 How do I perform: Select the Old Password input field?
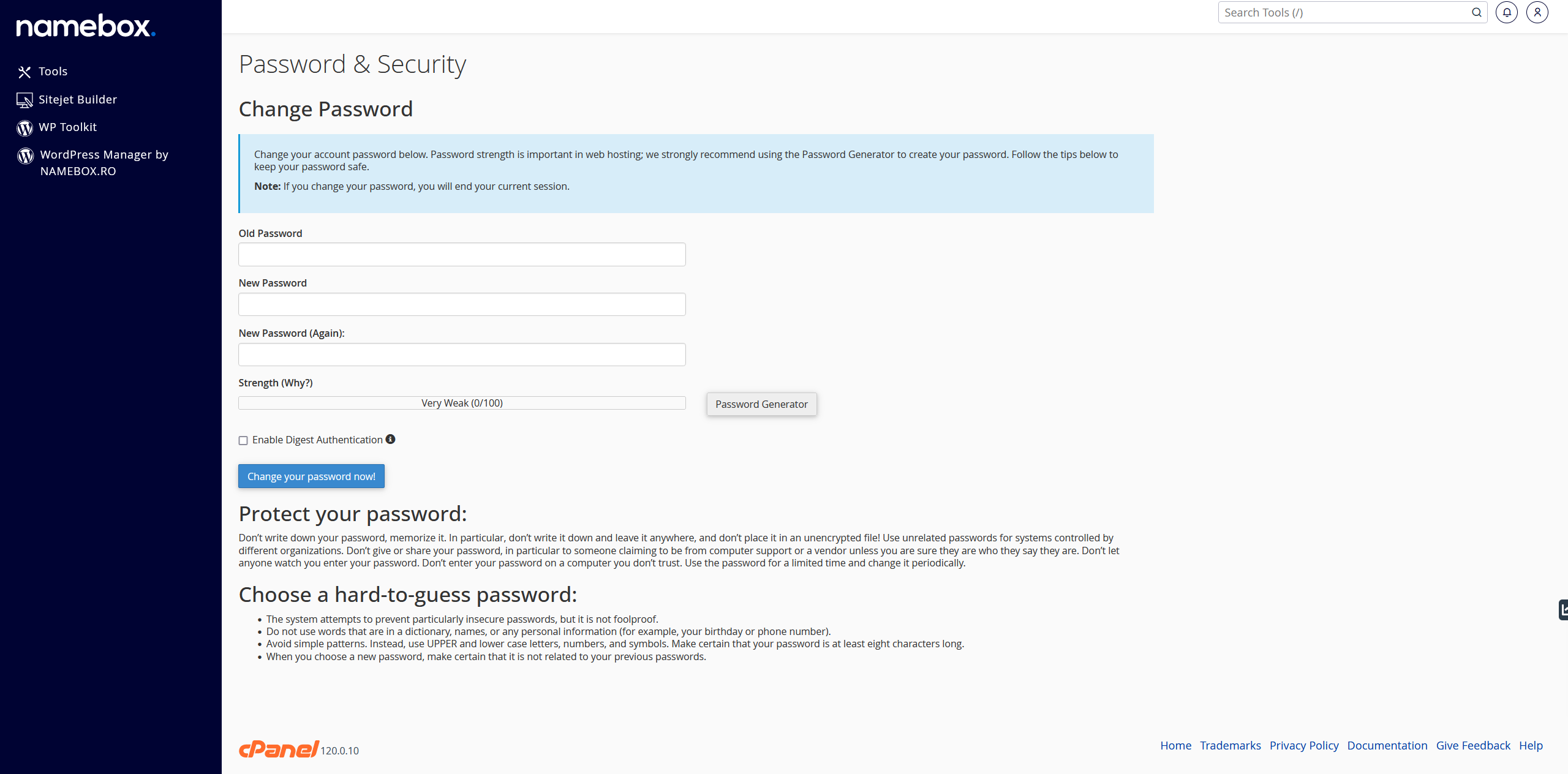point(462,254)
